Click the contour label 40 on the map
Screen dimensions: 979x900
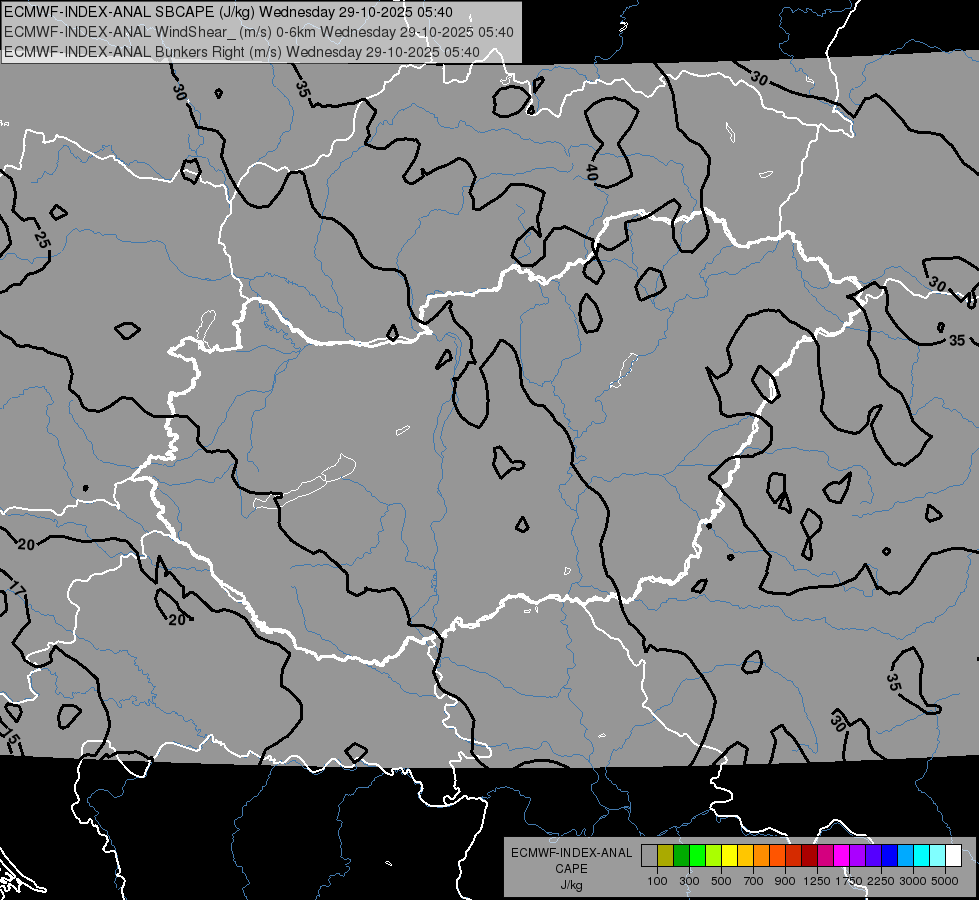[x=591, y=172]
